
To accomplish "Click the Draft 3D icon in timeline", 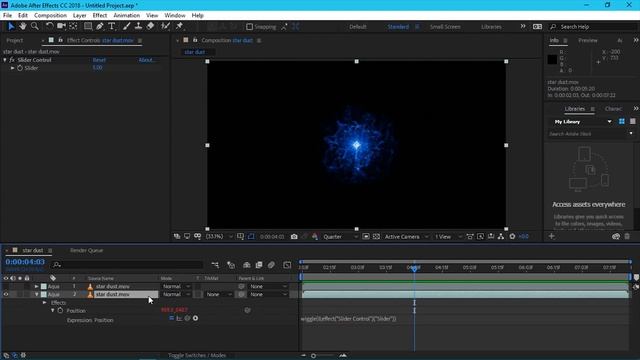I will 231,265.
